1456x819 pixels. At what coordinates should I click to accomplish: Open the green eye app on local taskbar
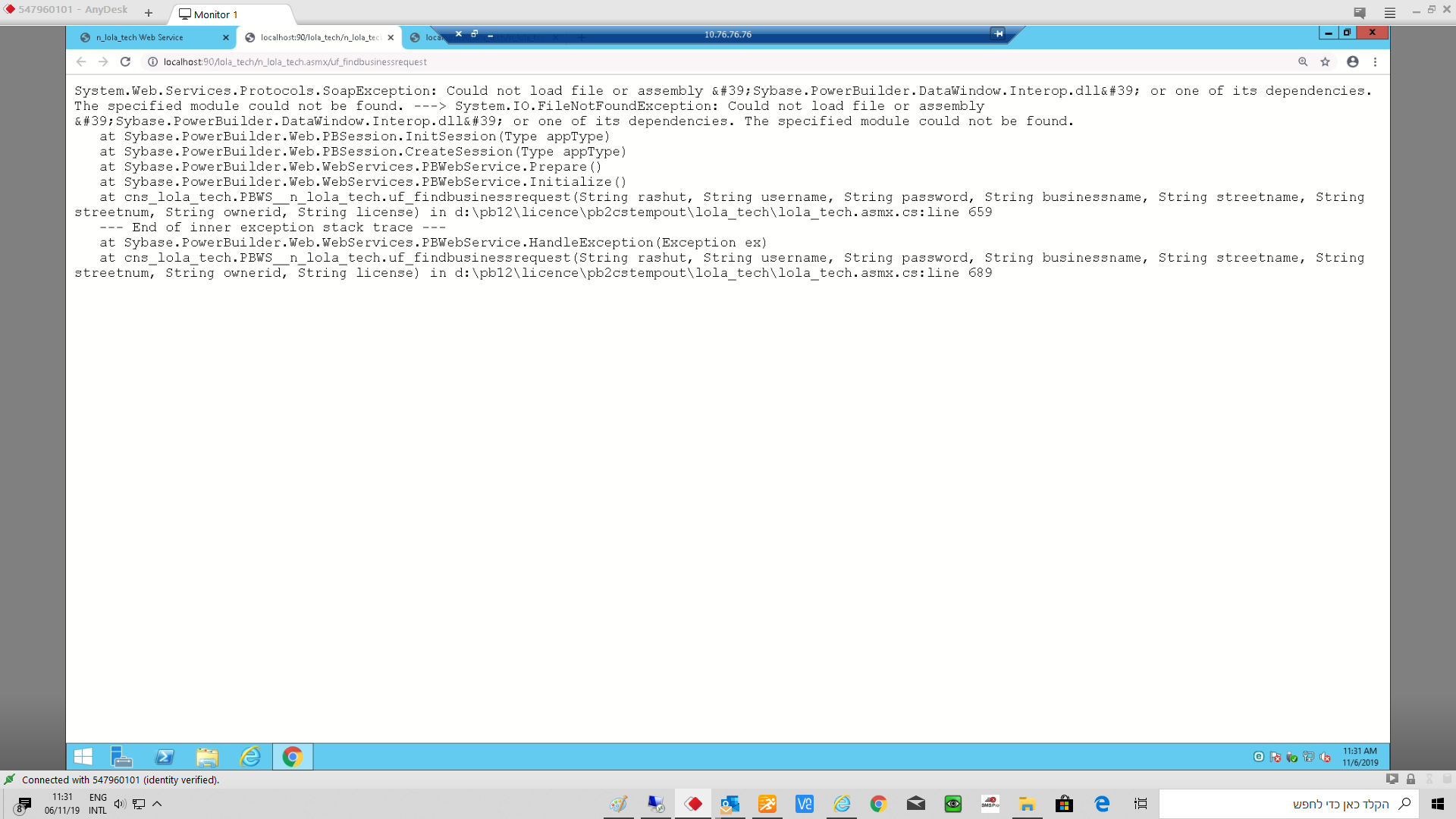953,804
